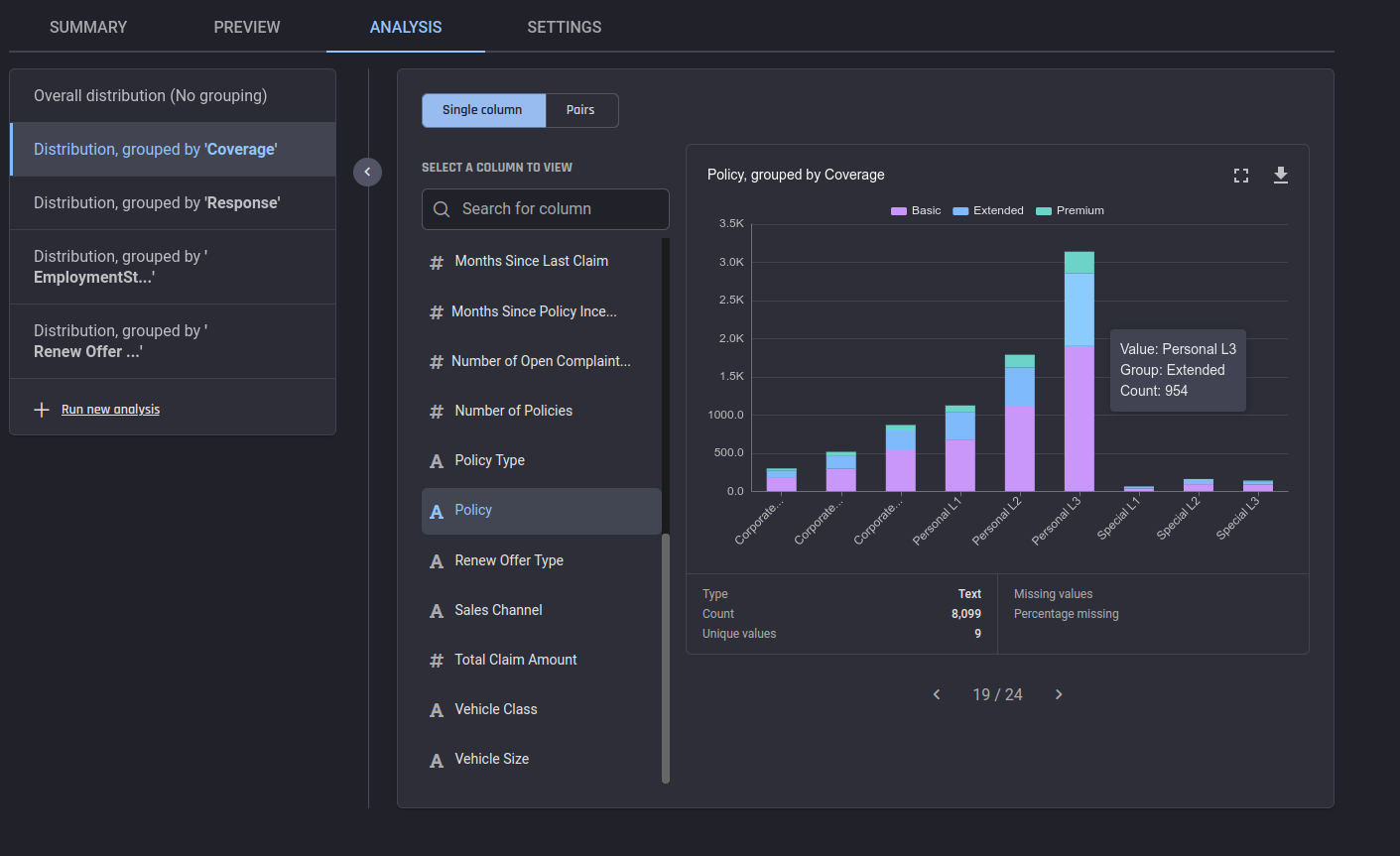Click hash icon of Months Since Last Claim
The height and width of the screenshot is (856, 1400).
(437, 262)
